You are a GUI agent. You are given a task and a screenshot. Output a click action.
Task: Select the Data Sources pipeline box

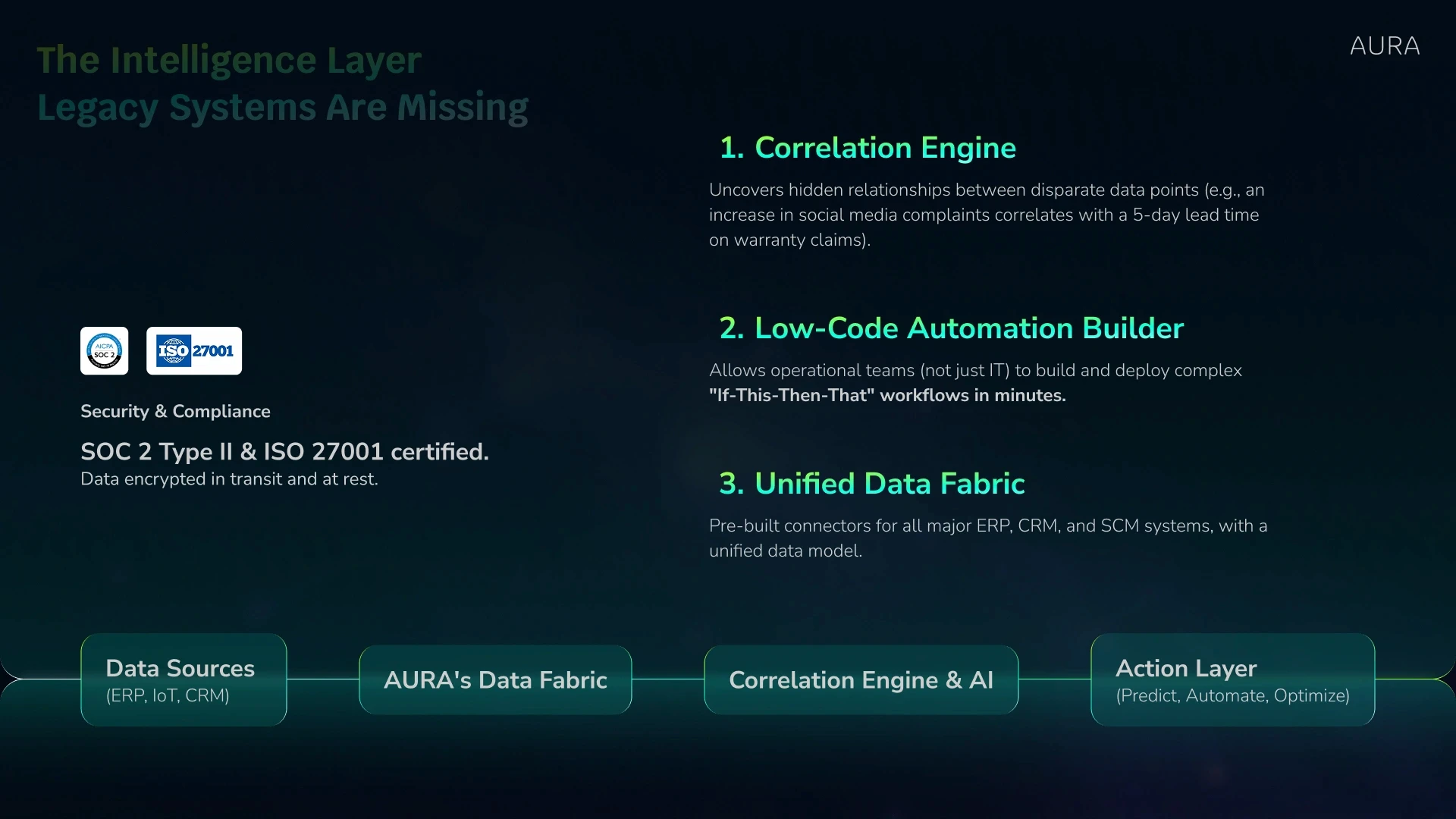click(184, 680)
